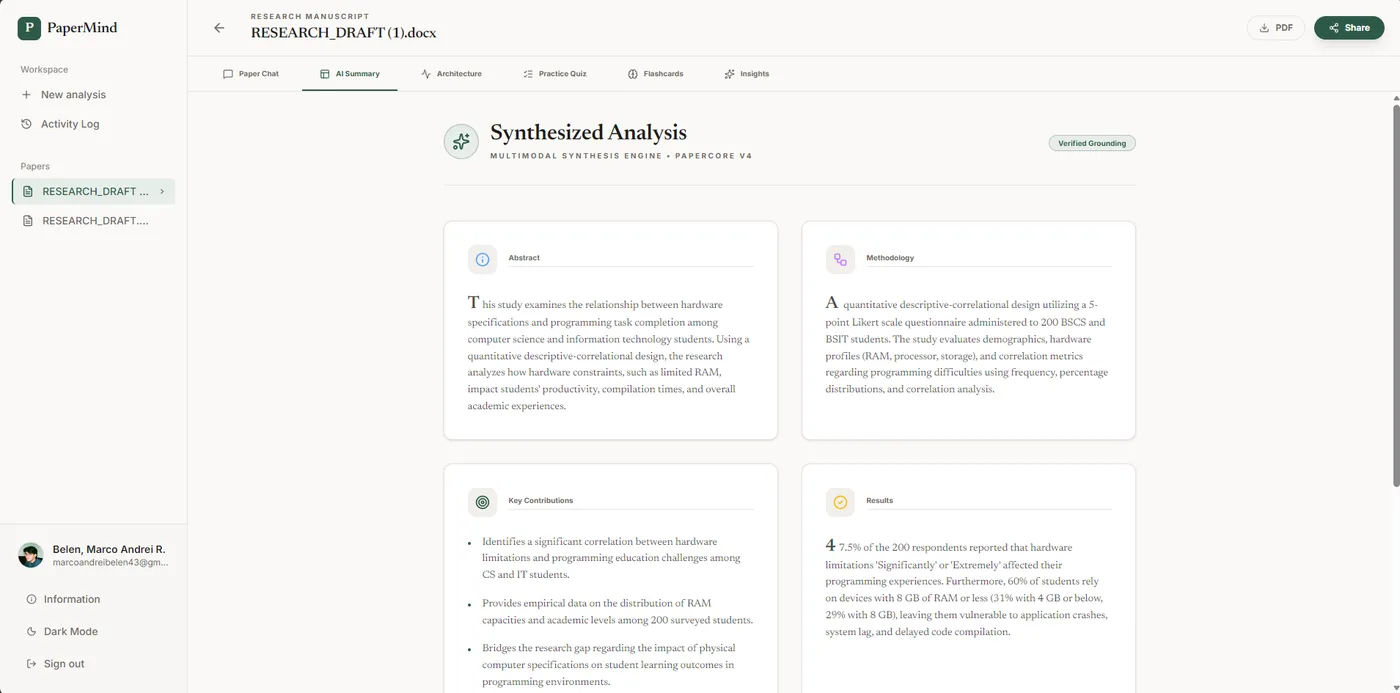
Task: Click the Flashcards brain icon
Action: tap(633, 74)
